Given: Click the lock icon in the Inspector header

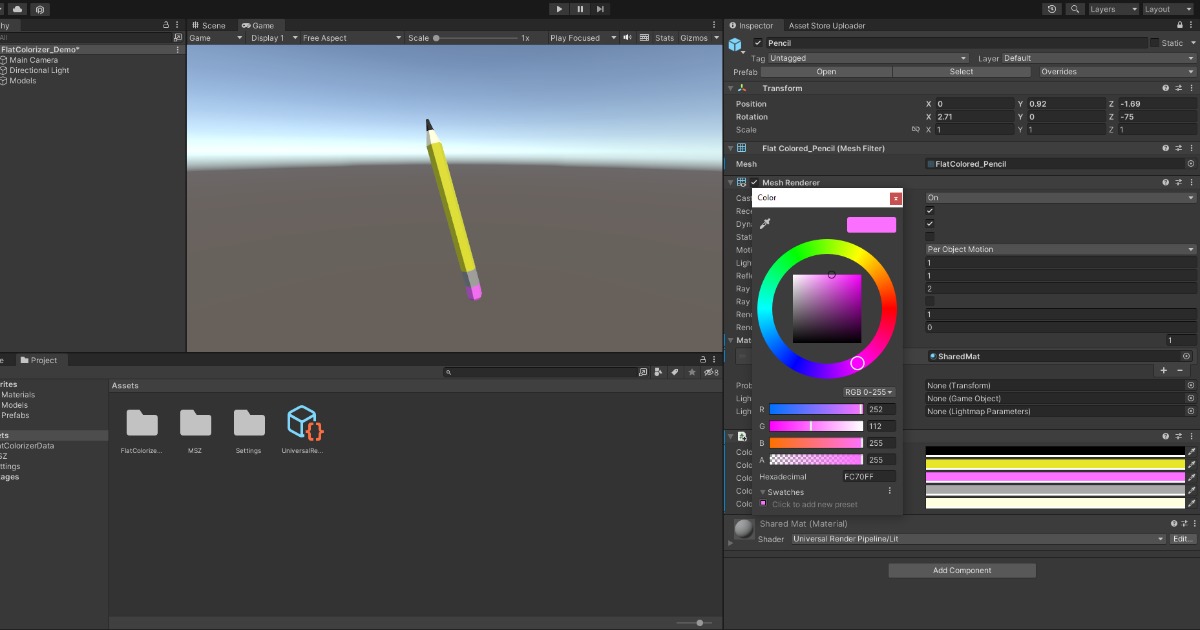Looking at the screenshot, I should [1179, 25].
